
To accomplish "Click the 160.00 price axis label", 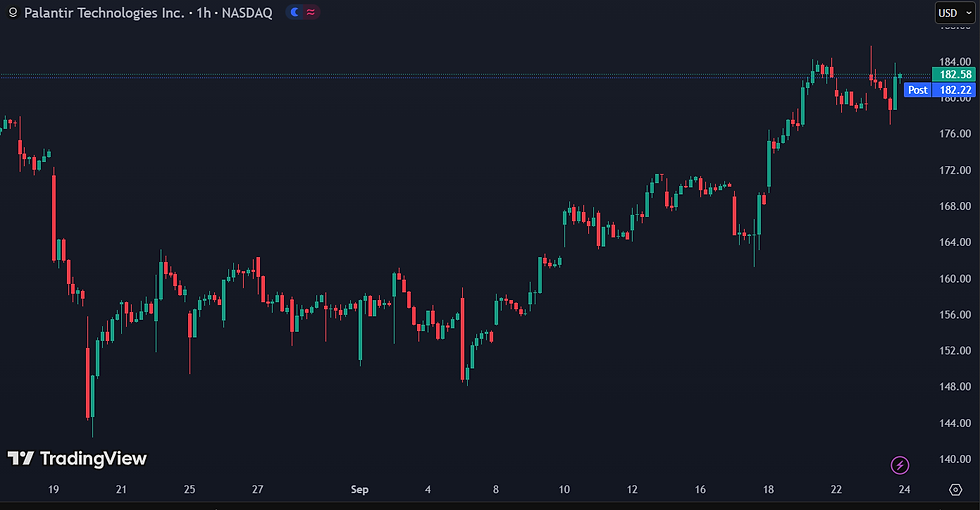I will click(x=955, y=279).
